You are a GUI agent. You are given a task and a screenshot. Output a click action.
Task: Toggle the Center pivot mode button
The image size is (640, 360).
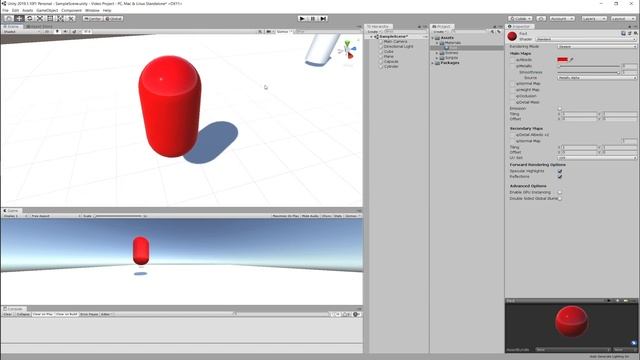(x=93, y=19)
